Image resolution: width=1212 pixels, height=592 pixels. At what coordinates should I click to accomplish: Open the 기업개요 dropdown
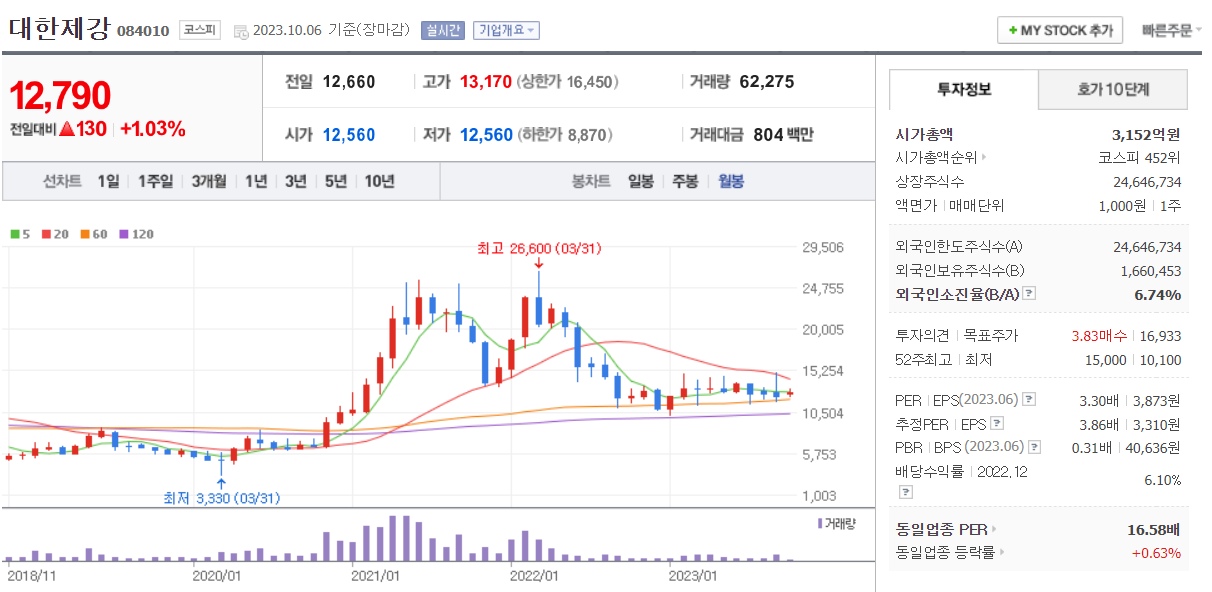pos(506,30)
